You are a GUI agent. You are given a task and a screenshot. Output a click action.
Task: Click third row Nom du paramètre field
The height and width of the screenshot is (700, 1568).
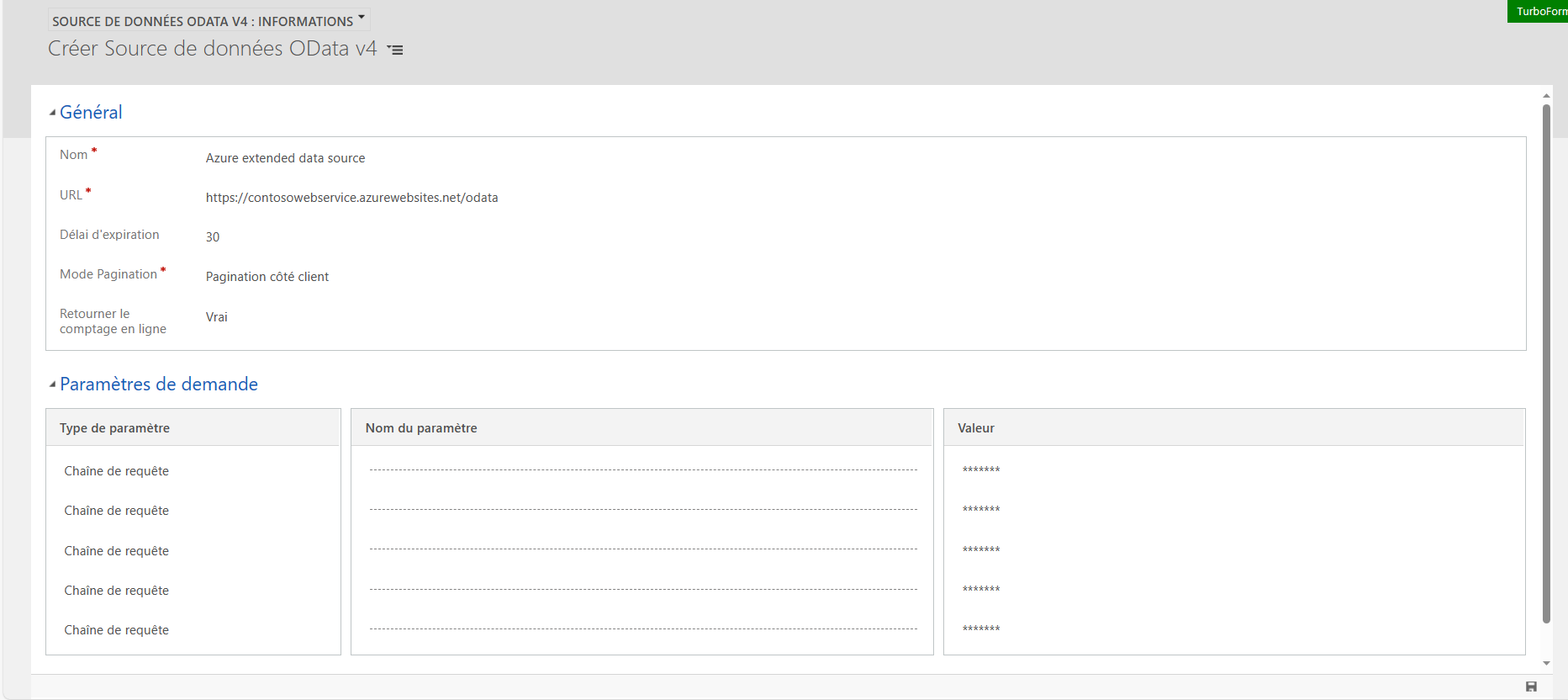point(642,549)
